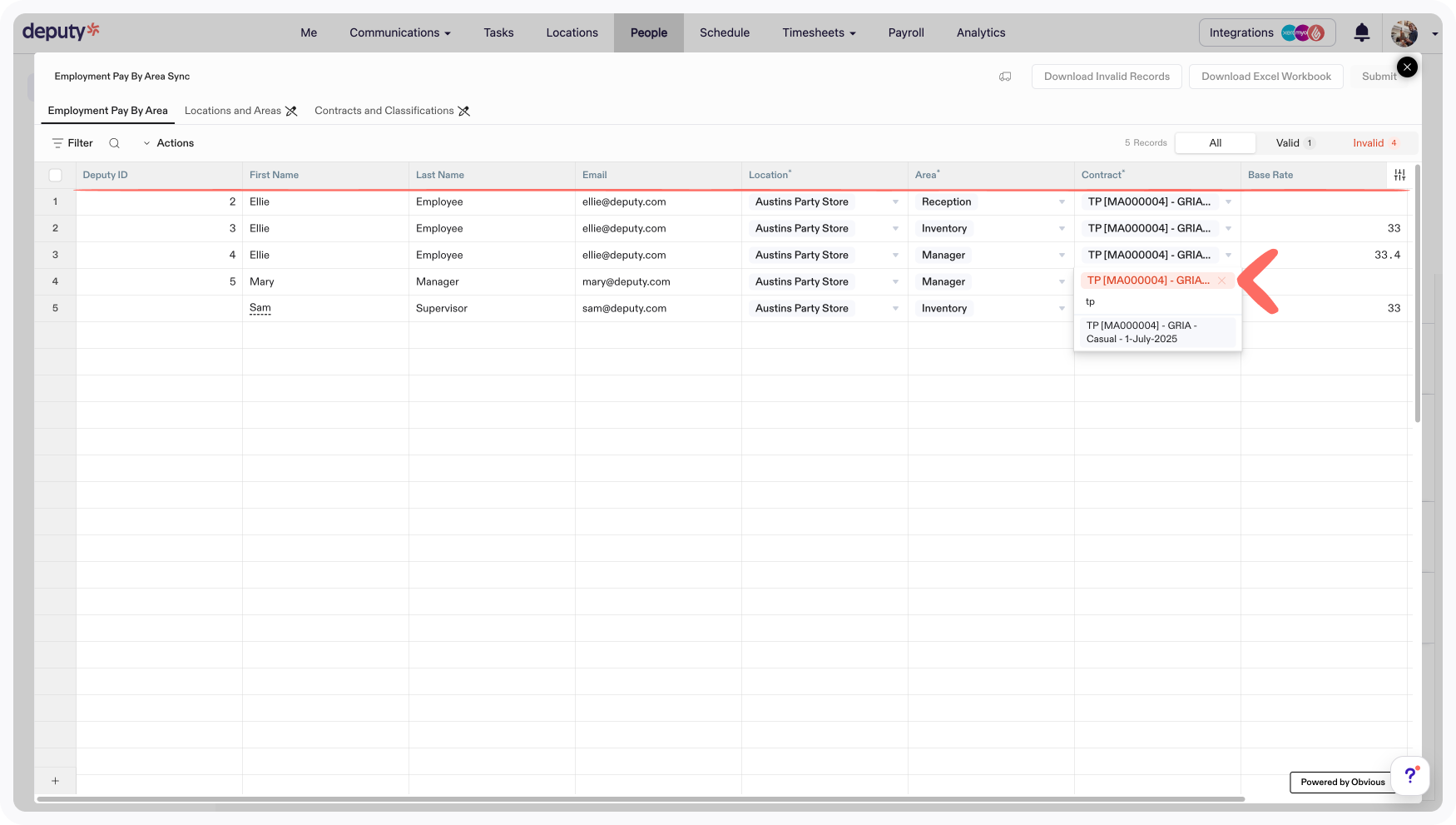Screen dimensions: 1456x825
Task: Click Download Excel Workbook button
Action: coord(1265,77)
